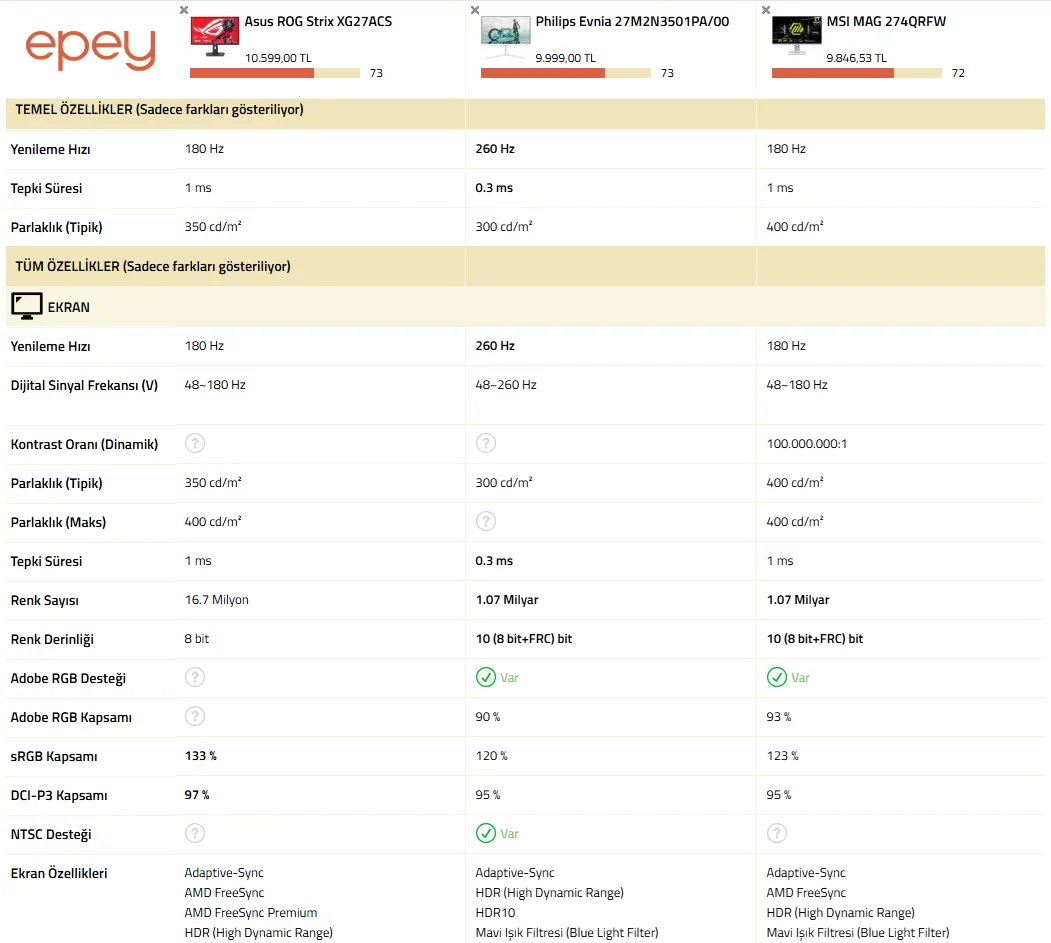Image resolution: width=1051 pixels, height=943 pixels.
Task: Click MSI question mark in NTSC Desteği row
Action: tap(777, 833)
